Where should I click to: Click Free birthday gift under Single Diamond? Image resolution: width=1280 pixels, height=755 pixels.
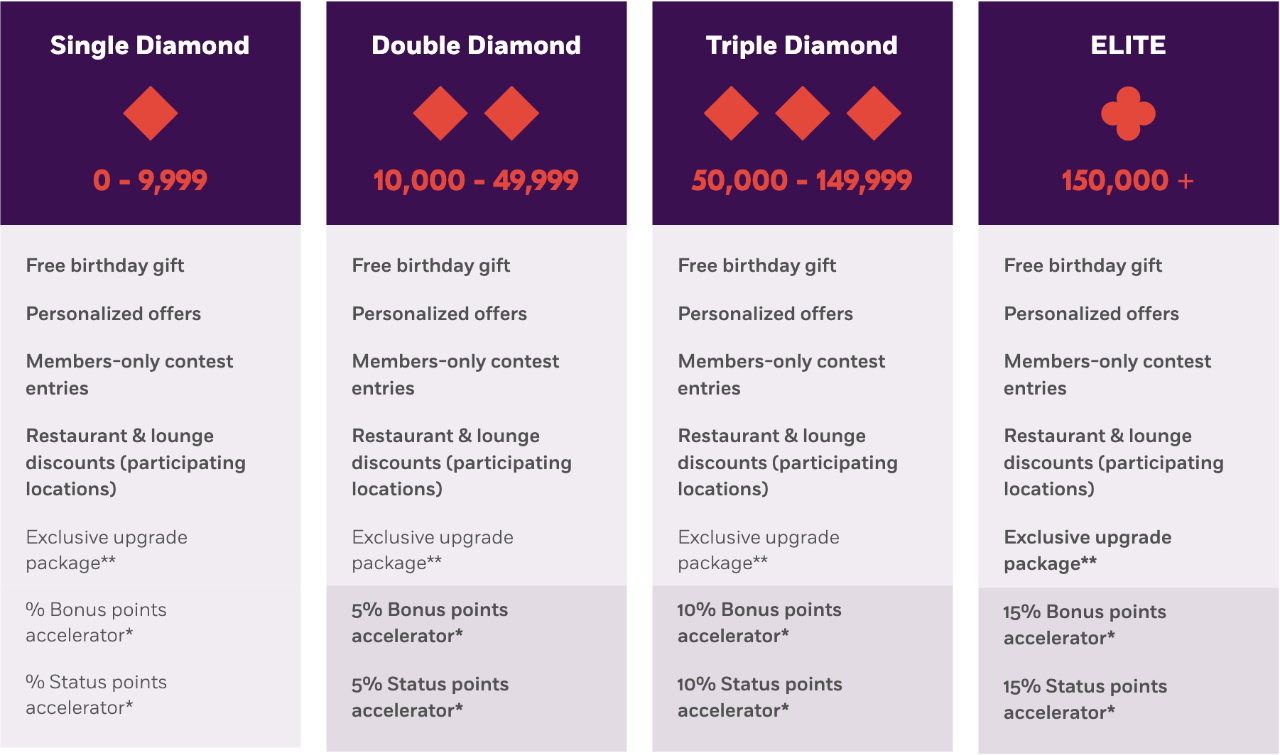[105, 265]
